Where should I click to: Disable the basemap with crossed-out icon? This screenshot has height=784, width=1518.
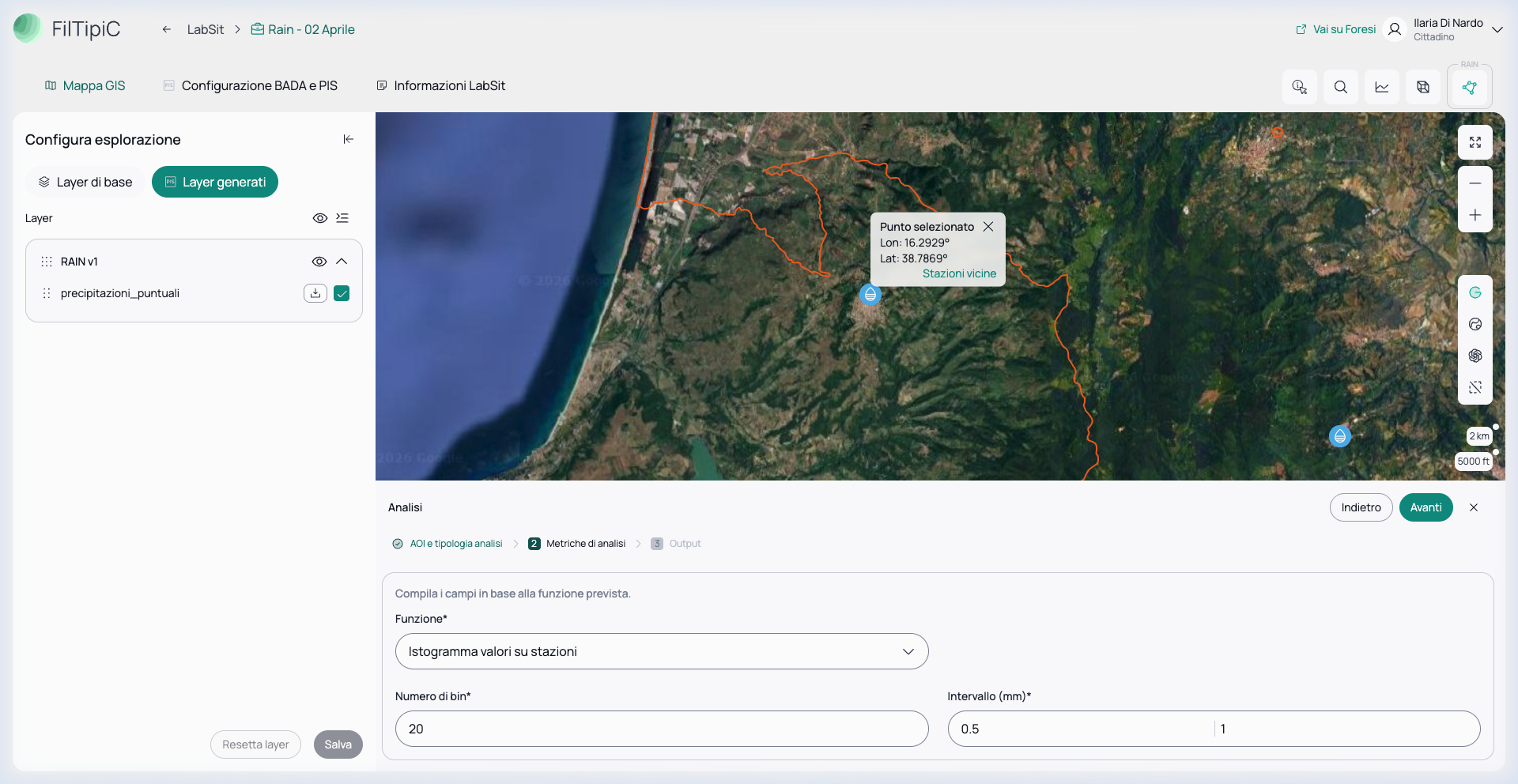1475,387
